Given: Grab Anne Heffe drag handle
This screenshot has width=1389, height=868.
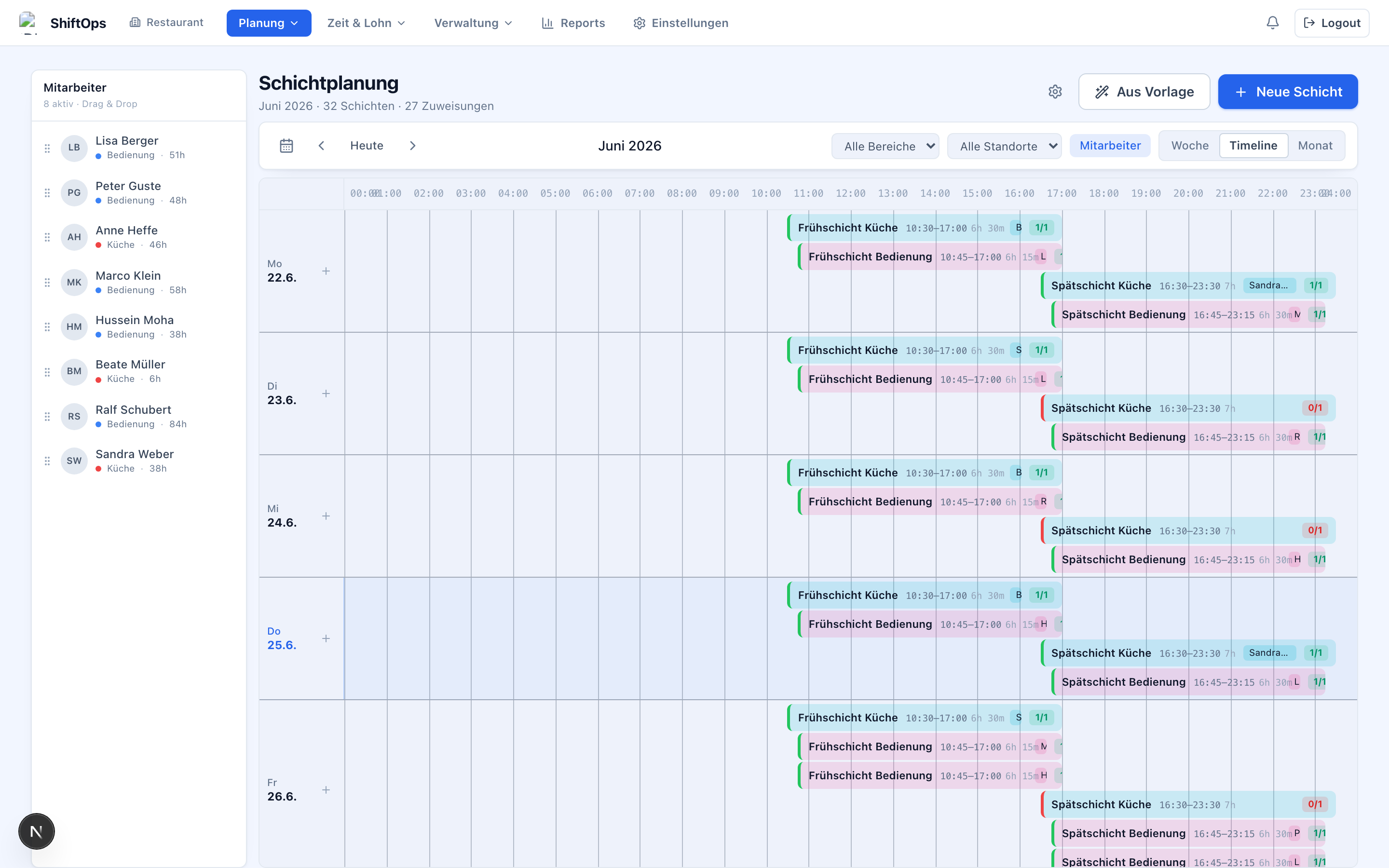Looking at the screenshot, I should pos(47,237).
